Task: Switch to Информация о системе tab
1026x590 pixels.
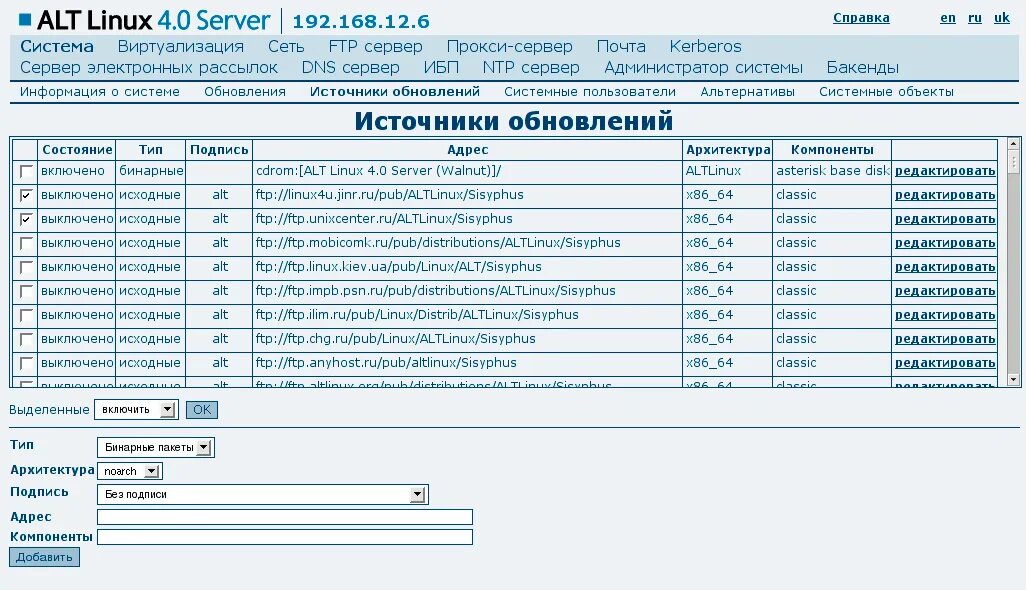Action: point(99,92)
